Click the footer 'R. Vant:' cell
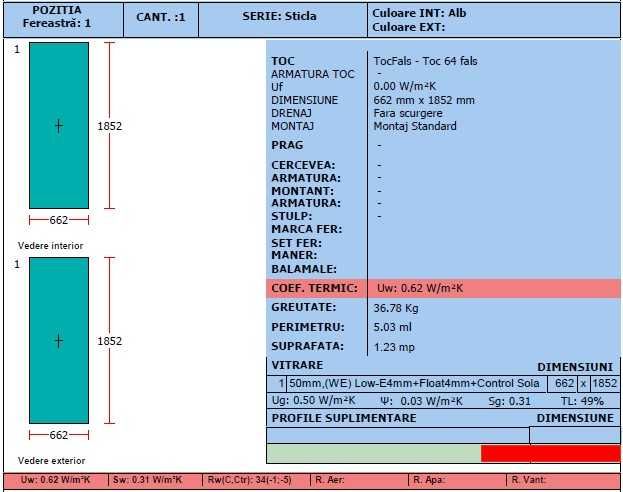 [563, 480]
